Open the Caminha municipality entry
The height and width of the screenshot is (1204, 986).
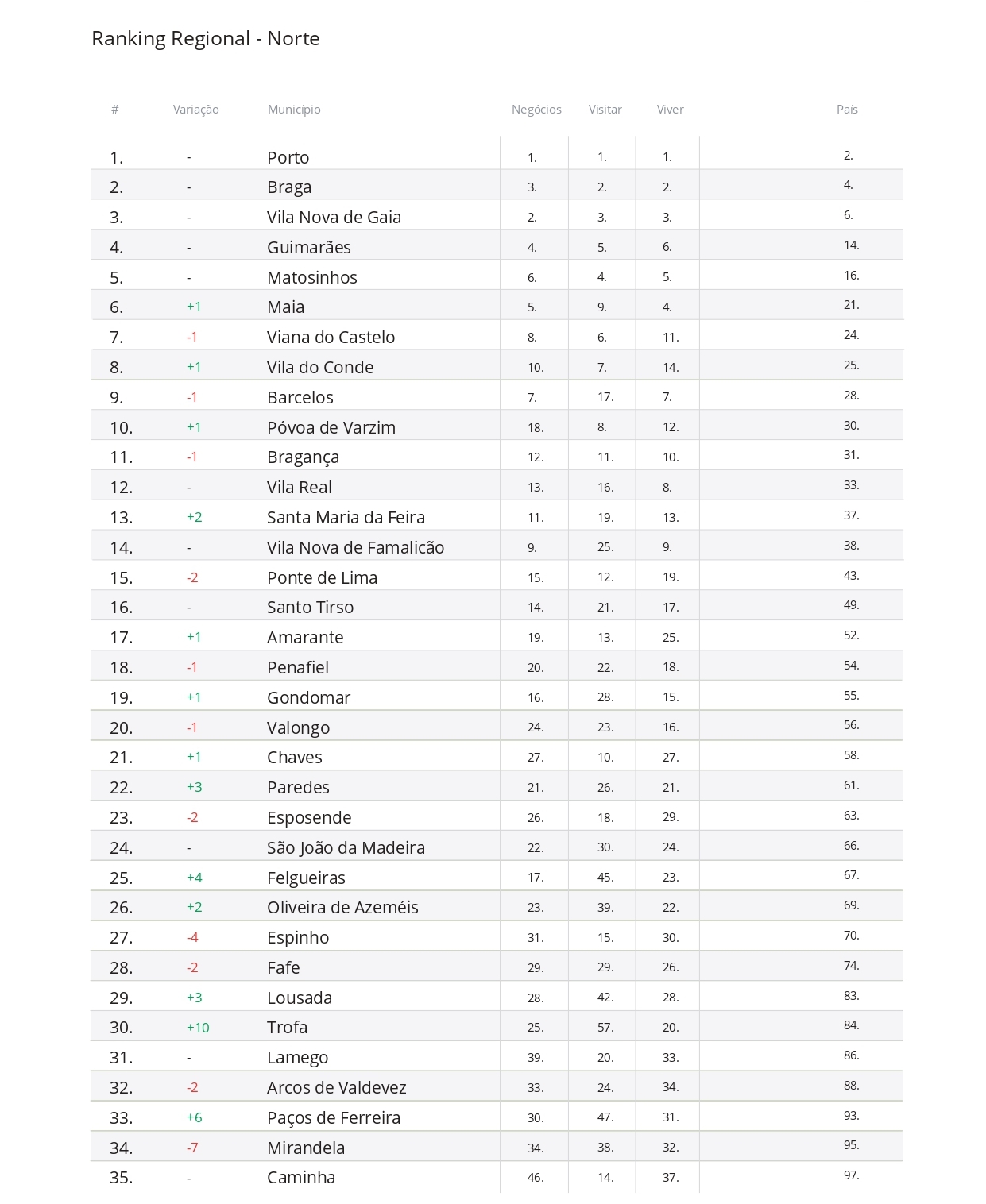point(300,1177)
